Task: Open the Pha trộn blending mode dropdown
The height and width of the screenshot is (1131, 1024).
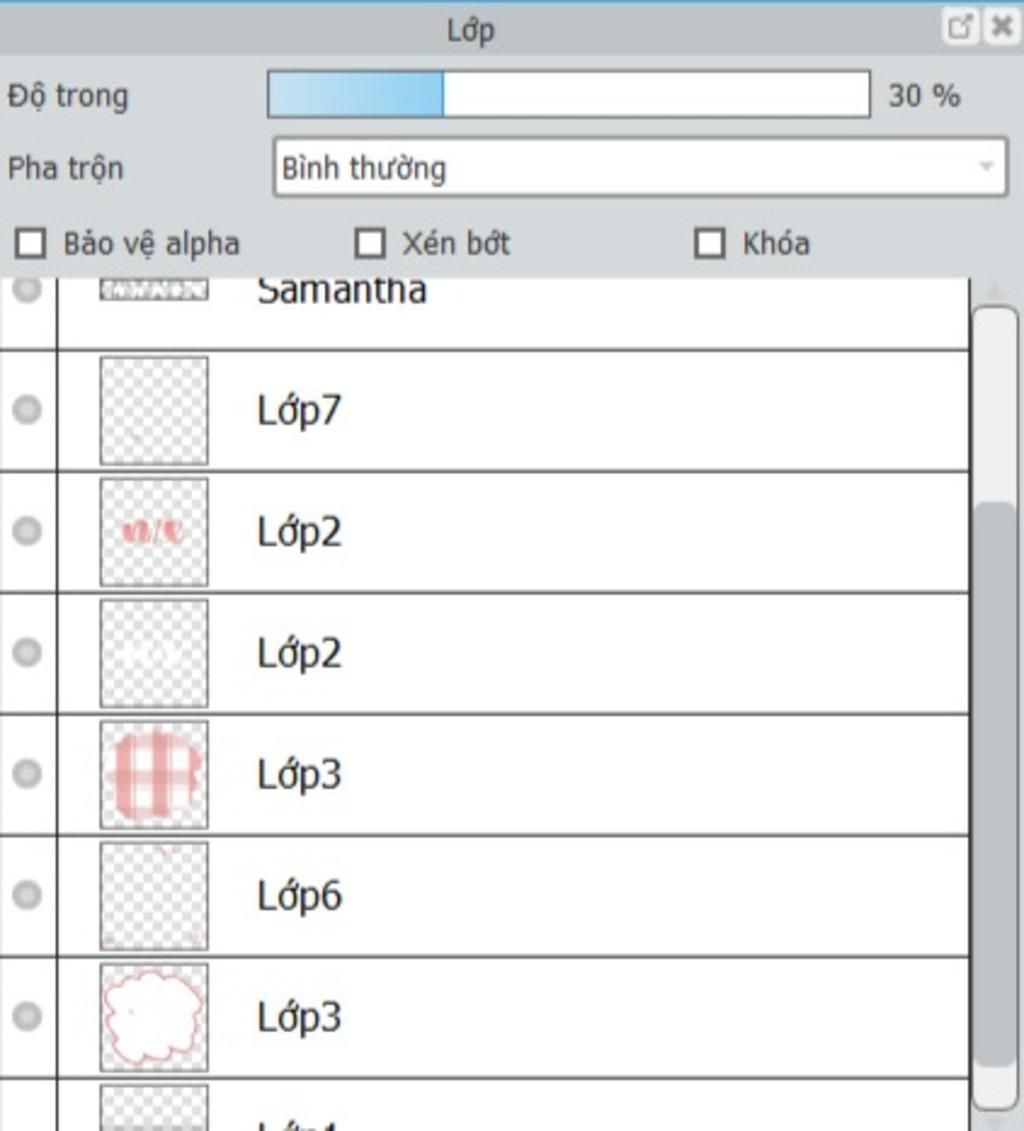Action: tap(640, 167)
